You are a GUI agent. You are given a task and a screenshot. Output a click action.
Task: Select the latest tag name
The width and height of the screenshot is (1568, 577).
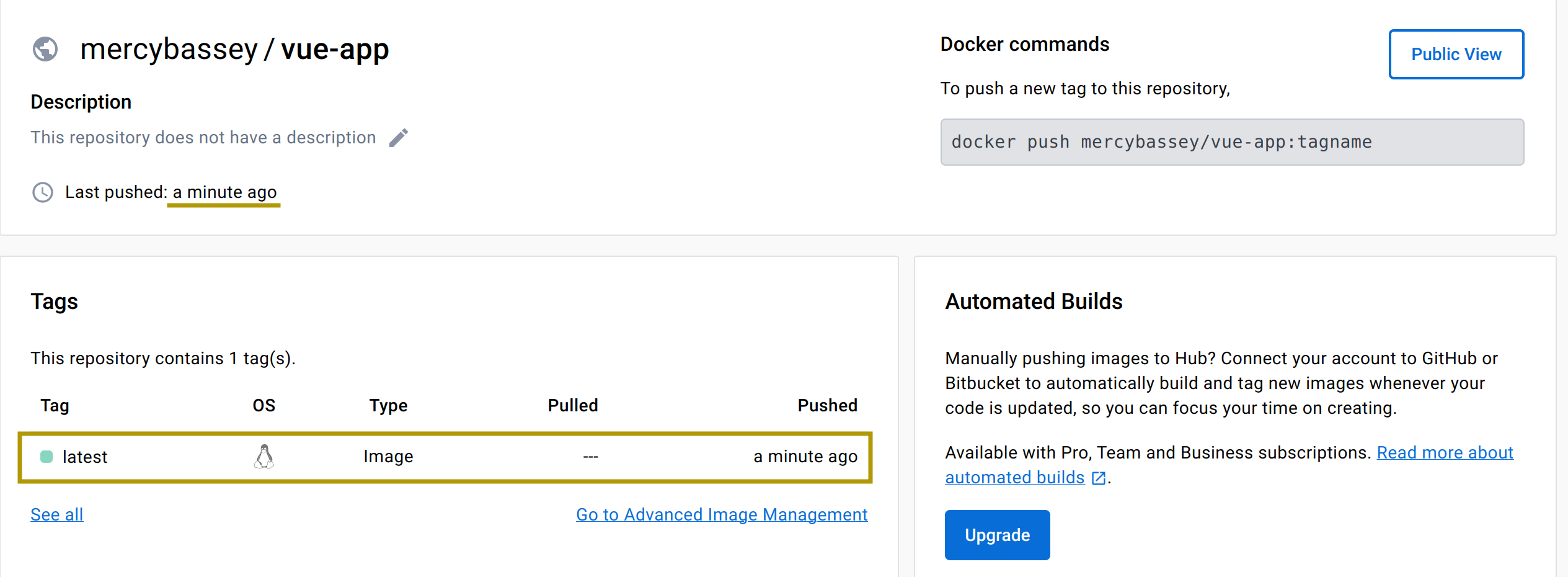pos(85,457)
